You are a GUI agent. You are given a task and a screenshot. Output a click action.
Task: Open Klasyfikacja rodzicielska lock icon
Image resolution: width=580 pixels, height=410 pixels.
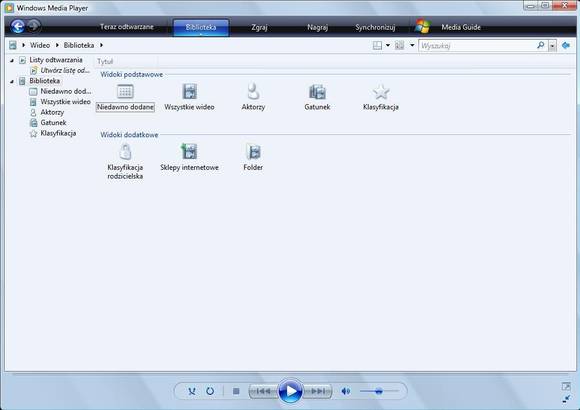[x=125, y=152]
